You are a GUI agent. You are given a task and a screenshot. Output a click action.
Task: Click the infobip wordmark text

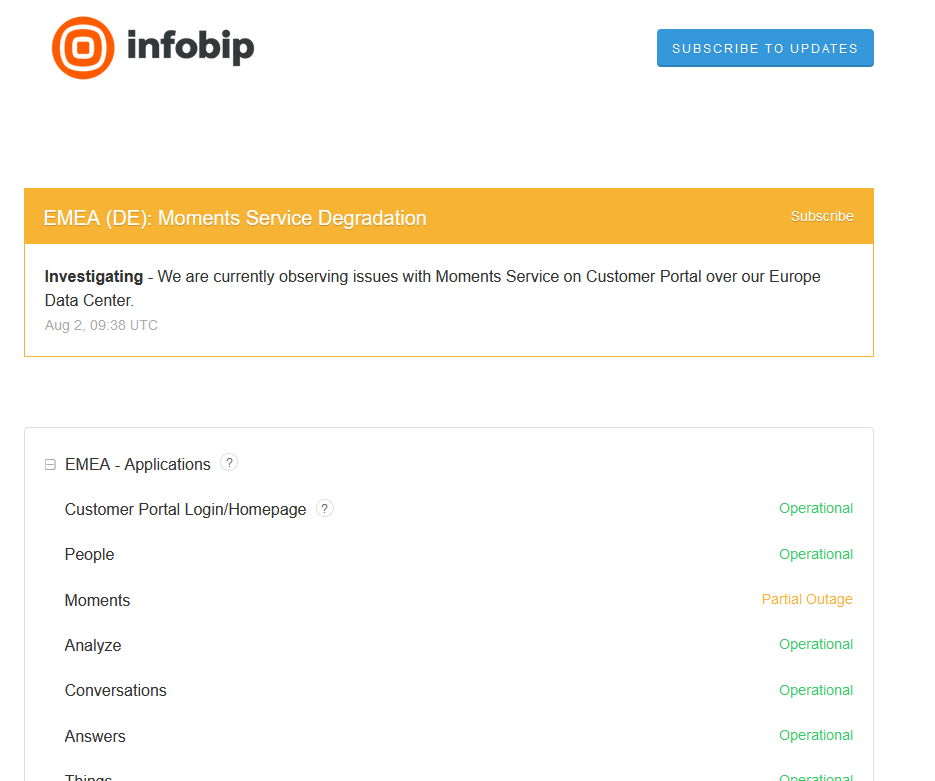click(x=190, y=47)
